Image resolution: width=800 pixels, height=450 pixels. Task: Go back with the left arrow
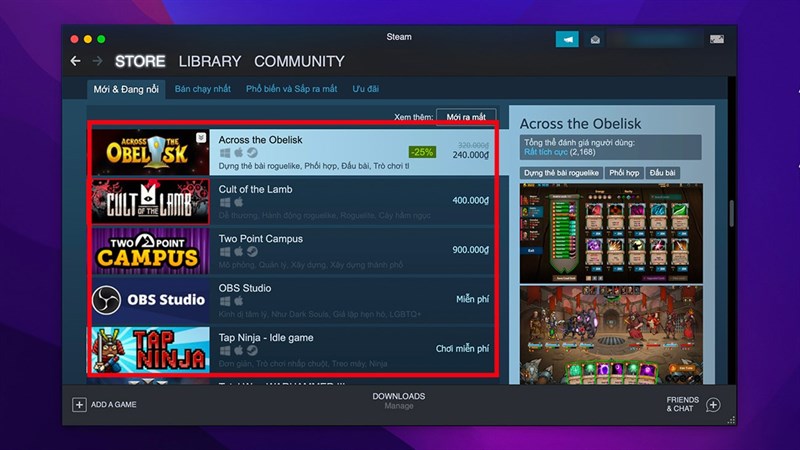(x=76, y=61)
